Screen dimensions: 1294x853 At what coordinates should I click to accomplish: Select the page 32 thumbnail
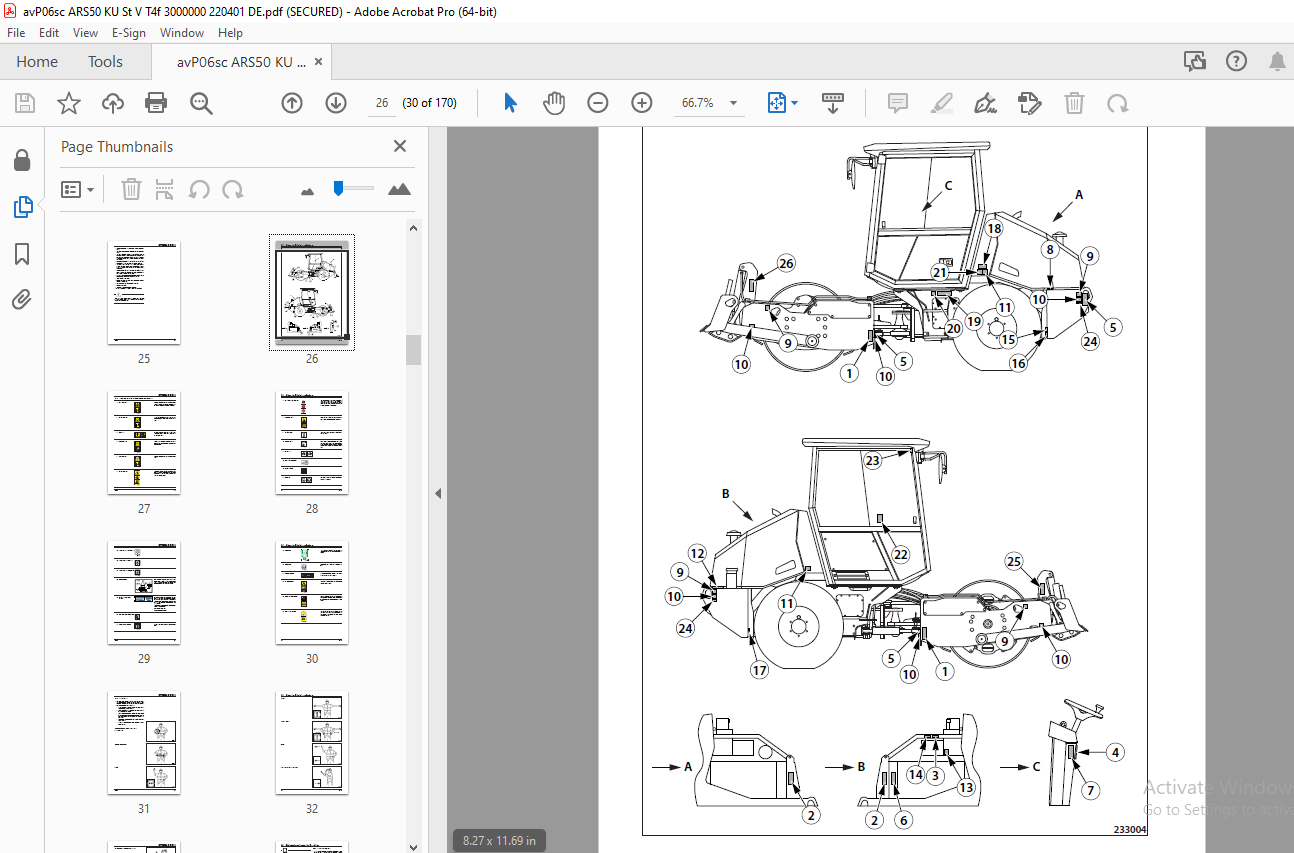click(x=312, y=743)
